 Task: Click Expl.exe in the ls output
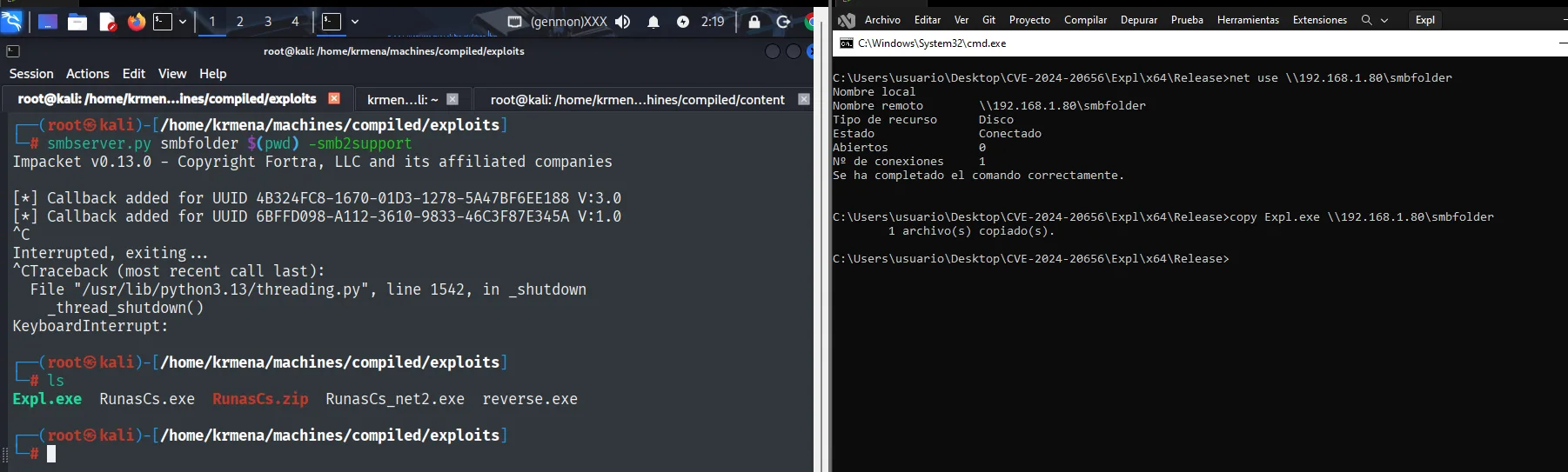(47, 399)
